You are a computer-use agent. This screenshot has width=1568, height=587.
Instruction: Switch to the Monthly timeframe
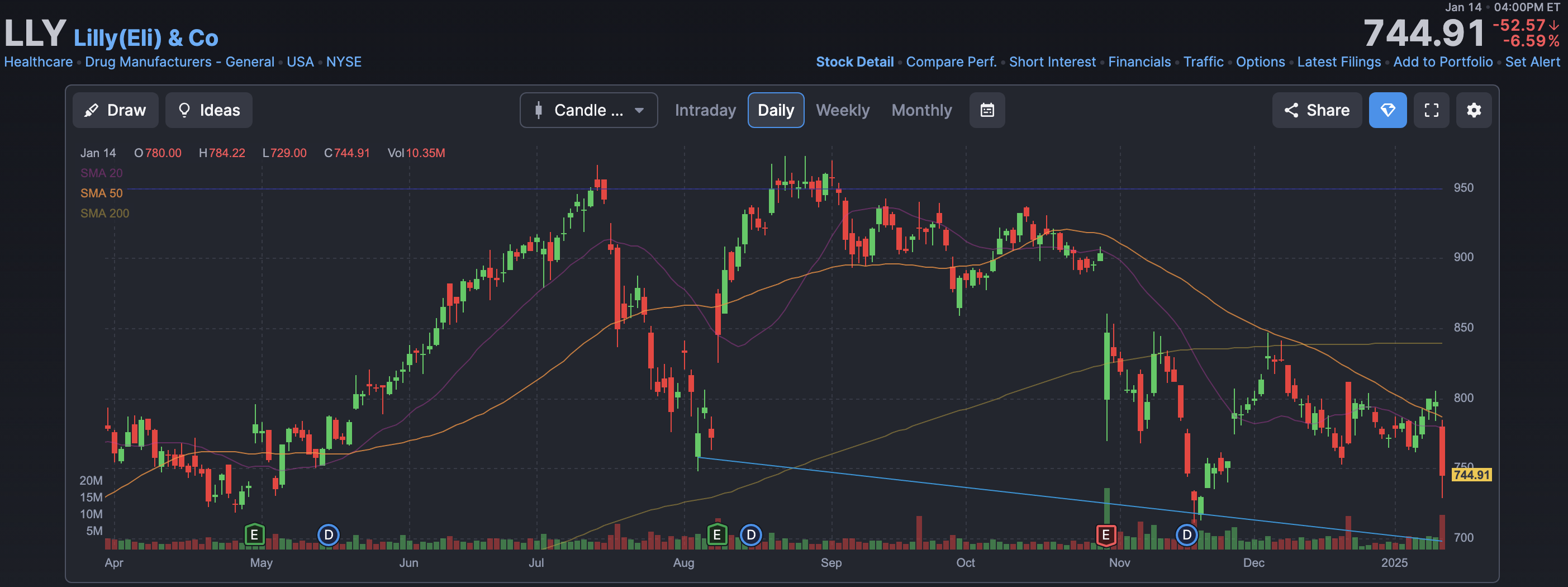coord(921,110)
